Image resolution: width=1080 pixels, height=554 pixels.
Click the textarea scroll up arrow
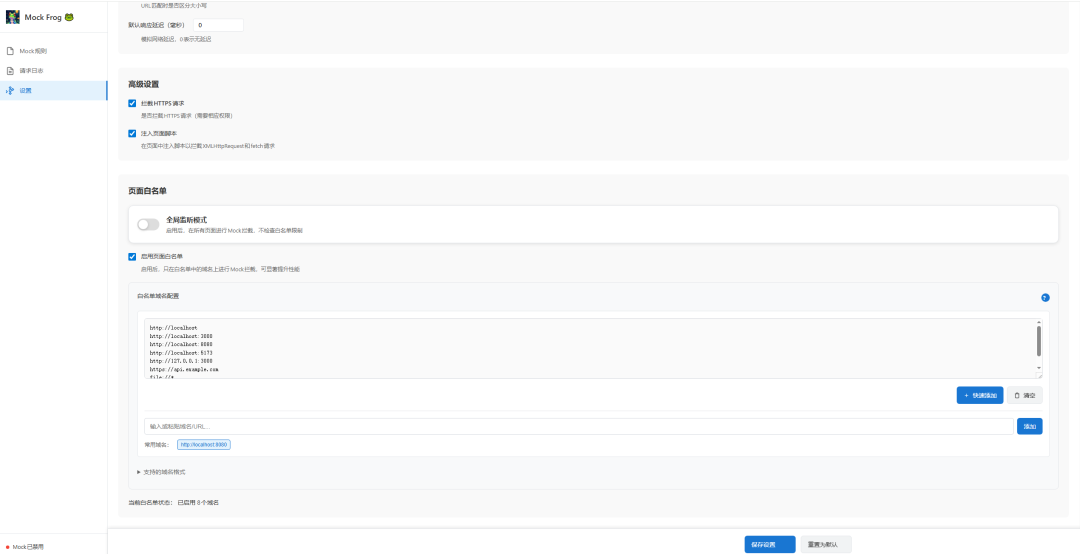(1039, 322)
